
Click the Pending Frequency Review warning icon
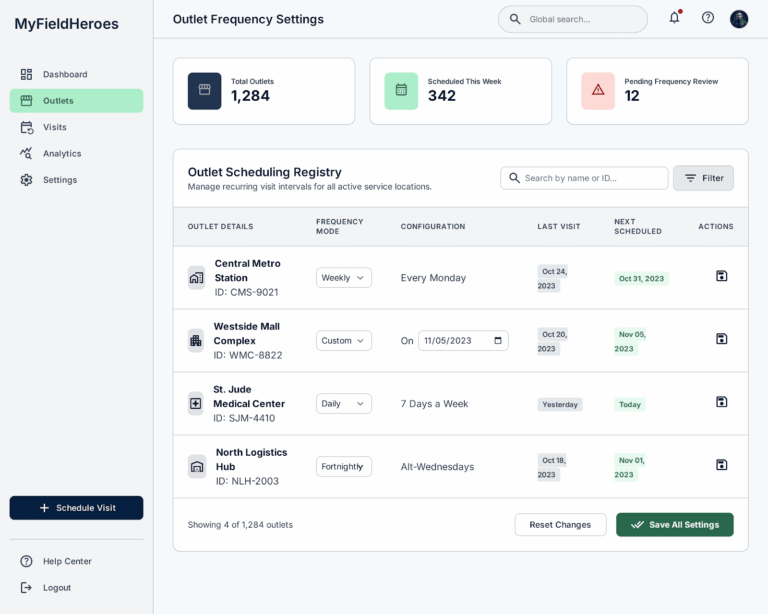click(598, 91)
